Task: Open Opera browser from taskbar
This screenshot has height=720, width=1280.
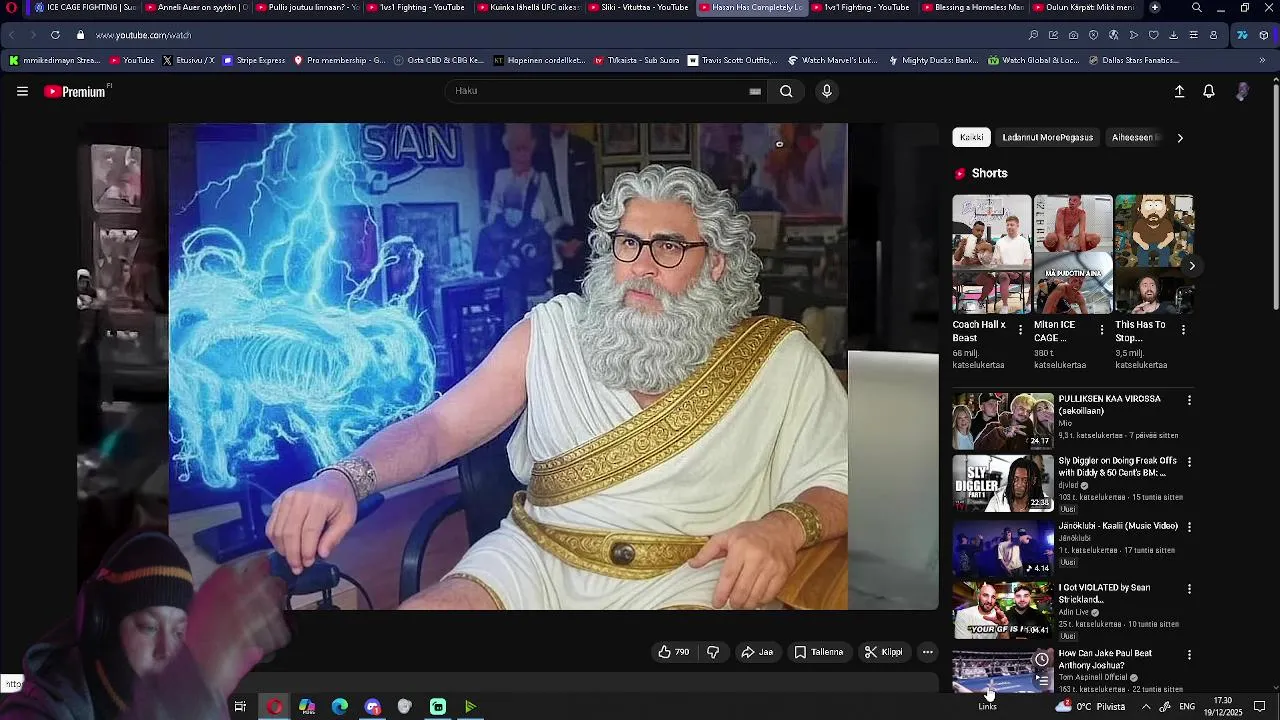Action: (x=274, y=707)
